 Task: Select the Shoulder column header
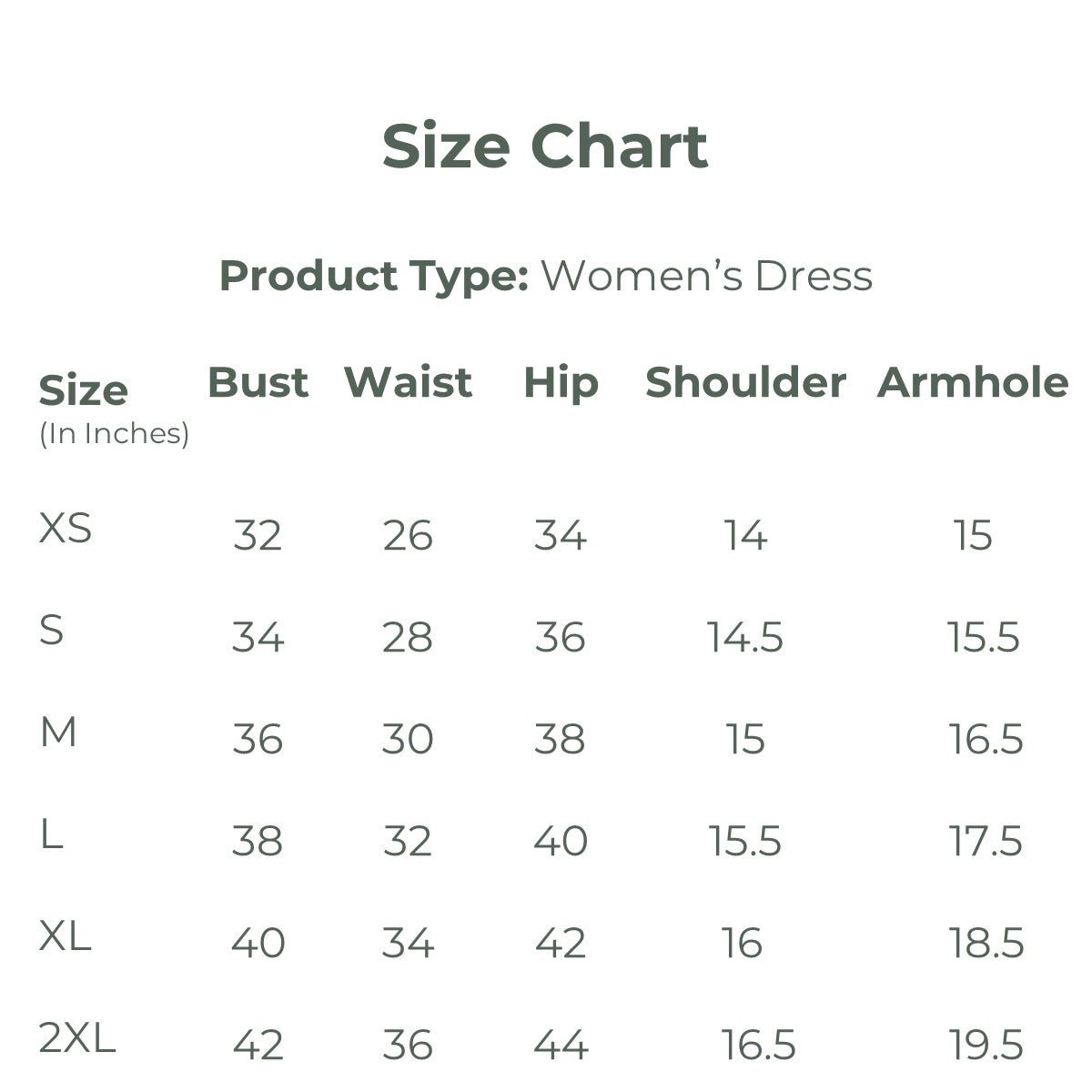click(745, 382)
